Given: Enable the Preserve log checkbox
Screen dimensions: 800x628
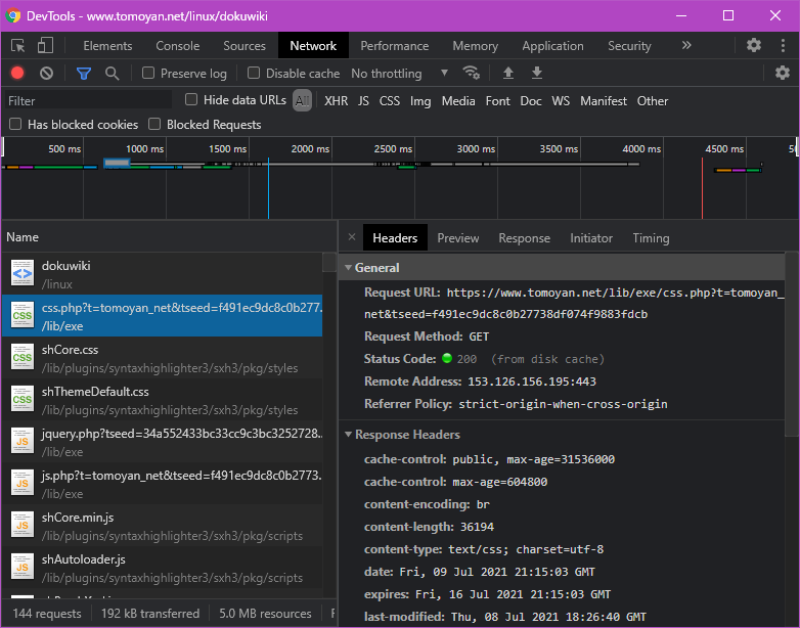Looking at the screenshot, I should 148,73.
